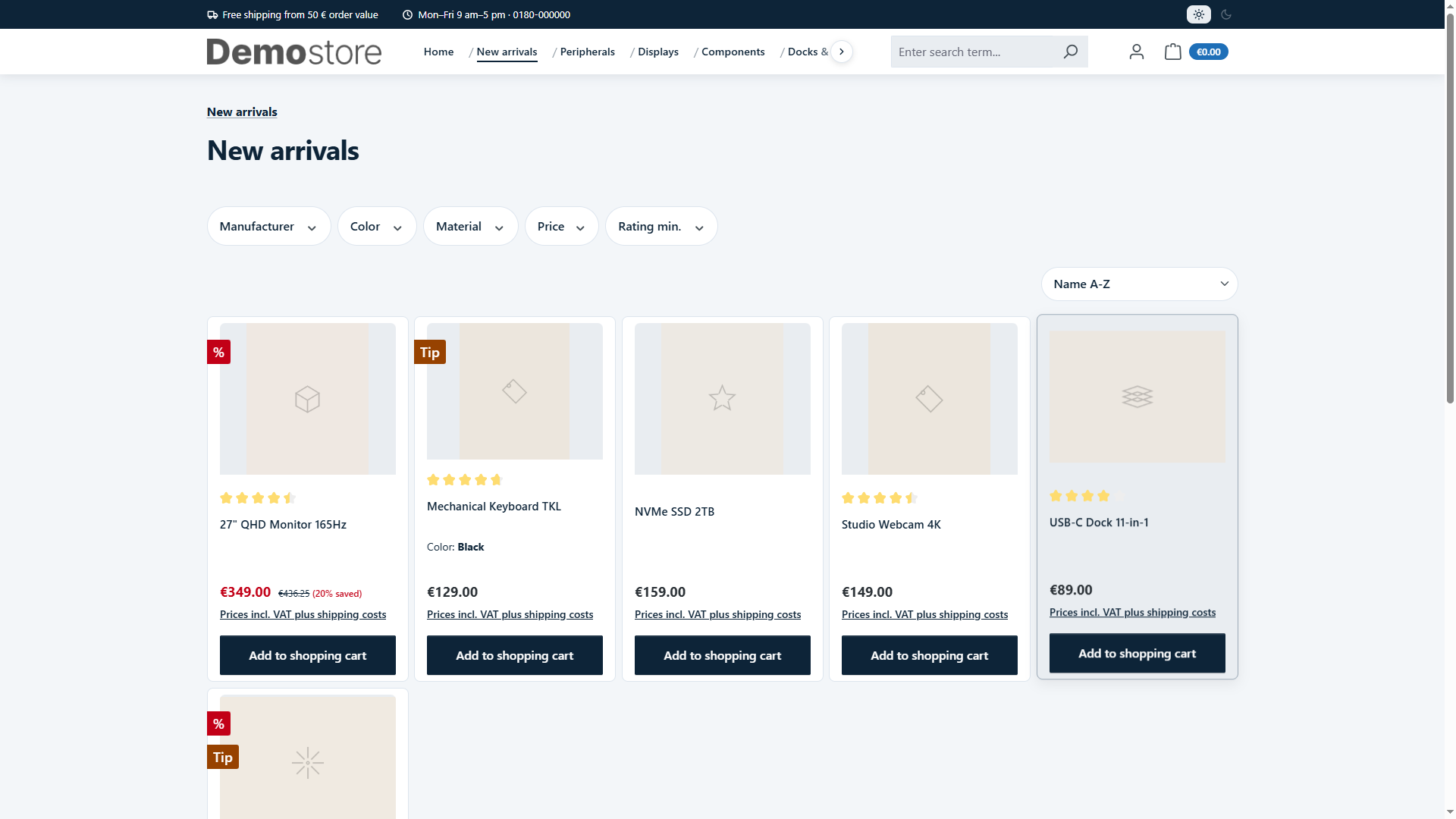Click the free shipping truck icon
The image size is (1456, 819).
pyautogui.click(x=212, y=14)
